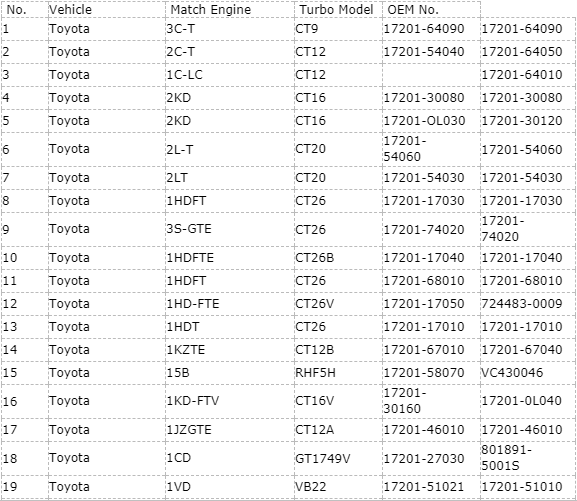Click the "Vehicle" column header
Screen dimensions: 577x501
point(70,10)
